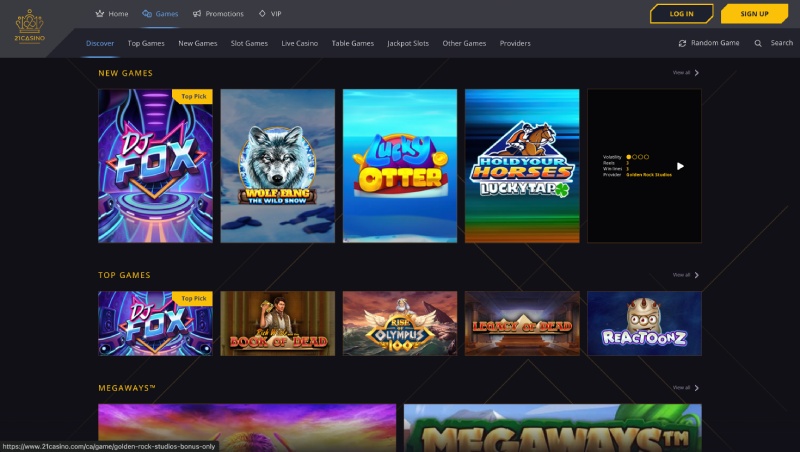The height and width of the screenshot is (452, 800).
Task: Click the LOG IN button
Action: point(682,14)
